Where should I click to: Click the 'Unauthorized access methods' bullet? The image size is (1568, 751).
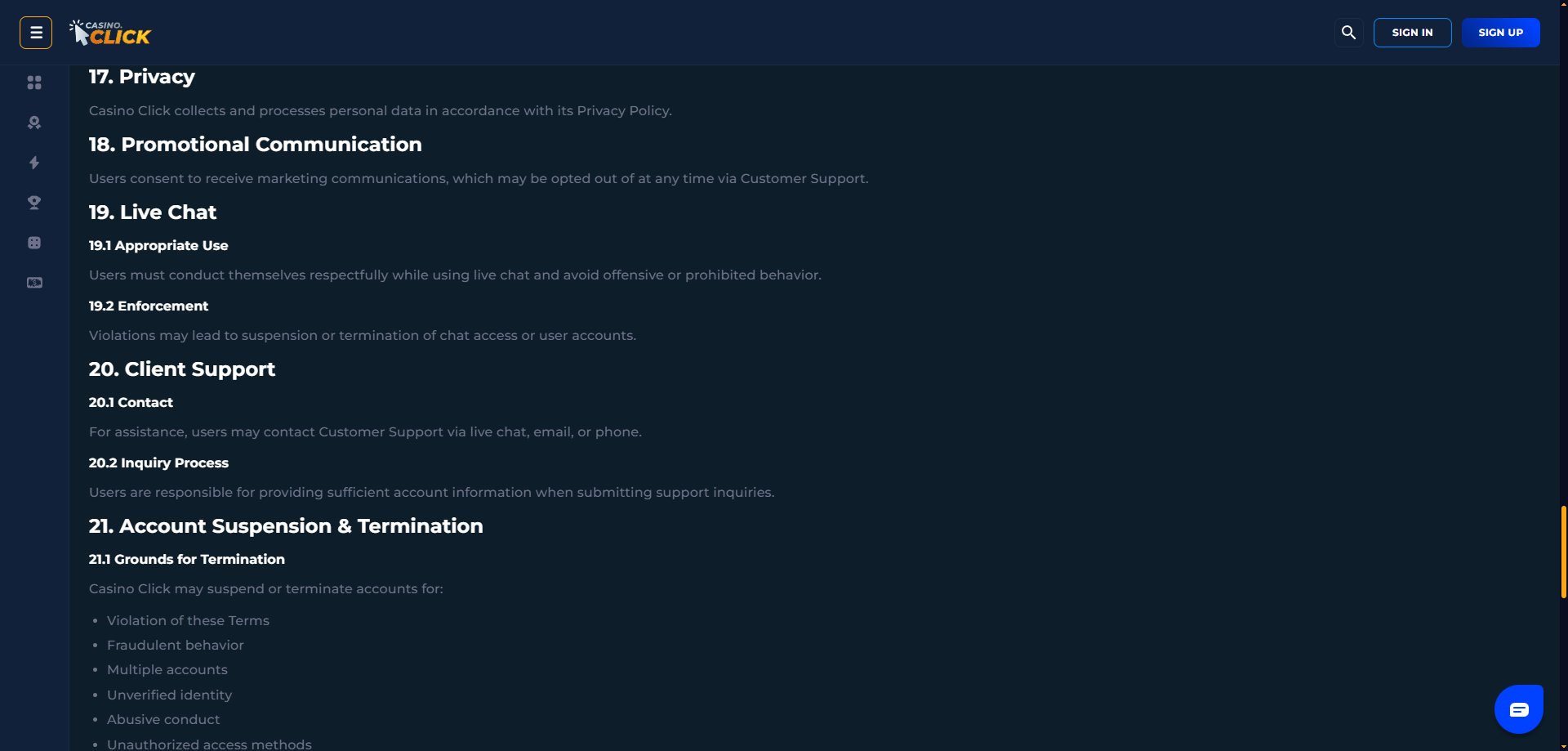point(209,744)
